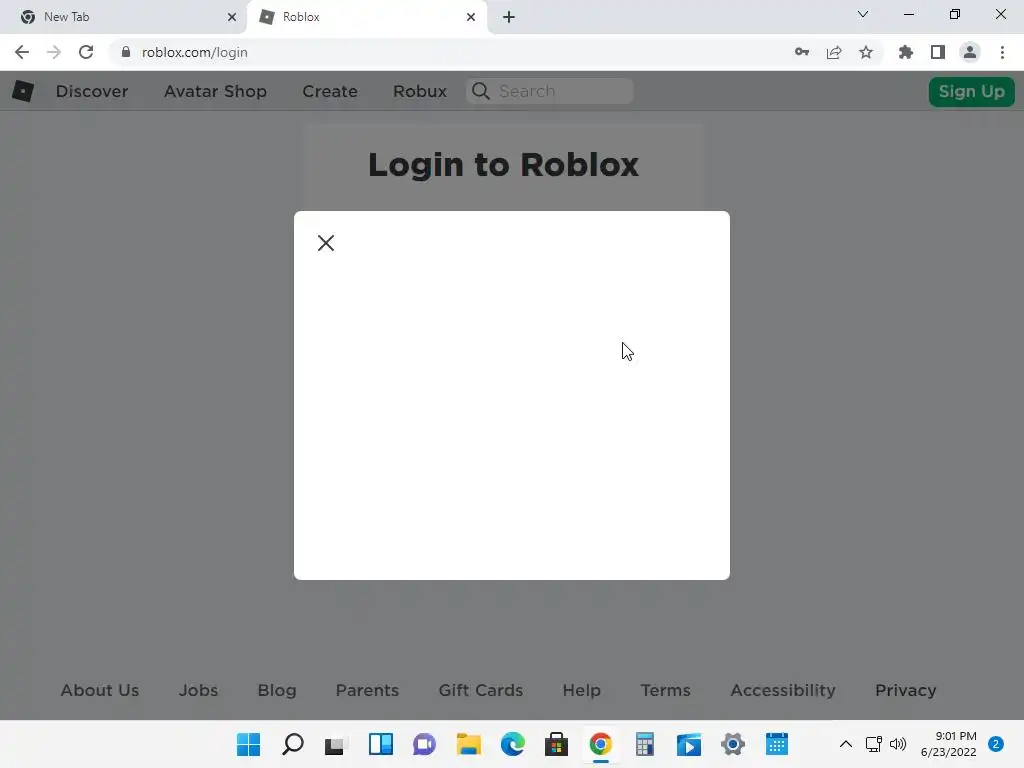Screen dimensions: 1024x768
Task: Open the Terms footer link
Action: (x=665, y=690)
